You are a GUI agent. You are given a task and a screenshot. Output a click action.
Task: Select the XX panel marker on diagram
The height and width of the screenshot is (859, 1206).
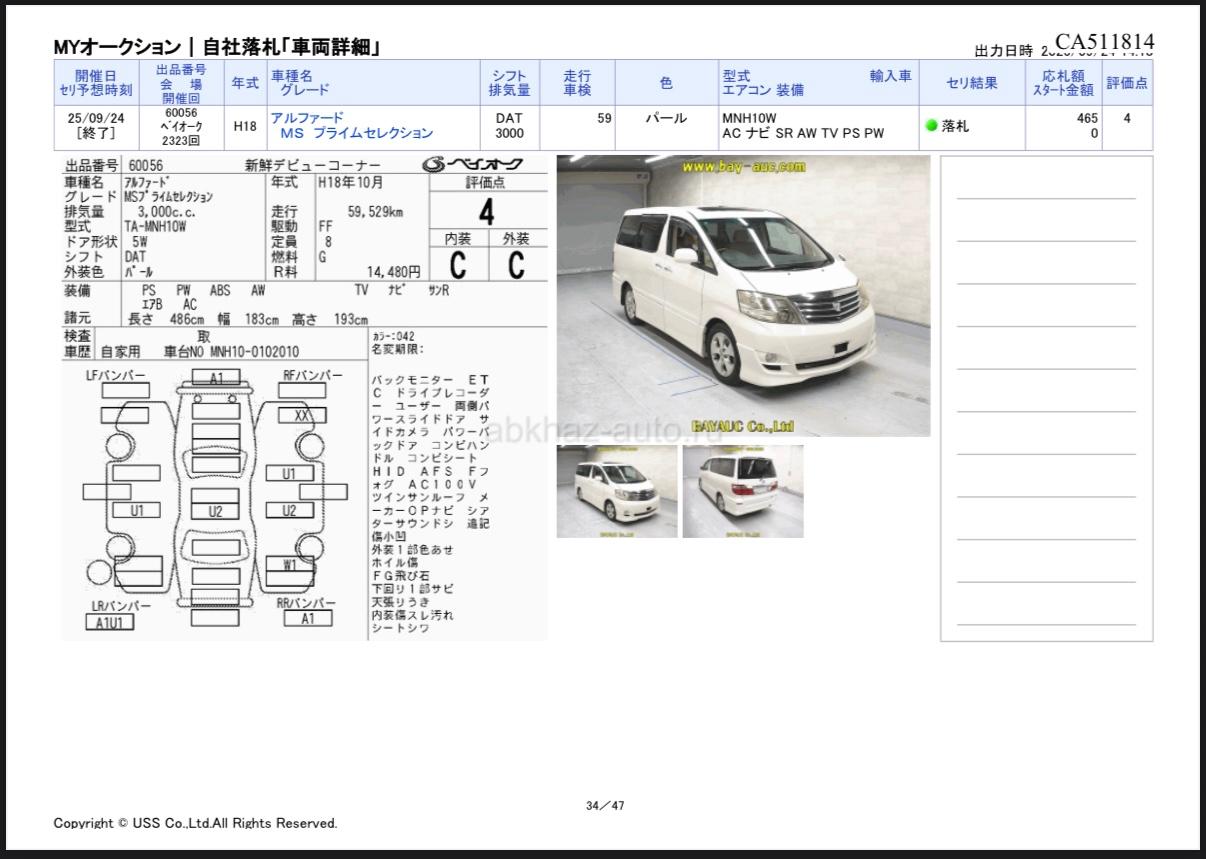point(301,415)
